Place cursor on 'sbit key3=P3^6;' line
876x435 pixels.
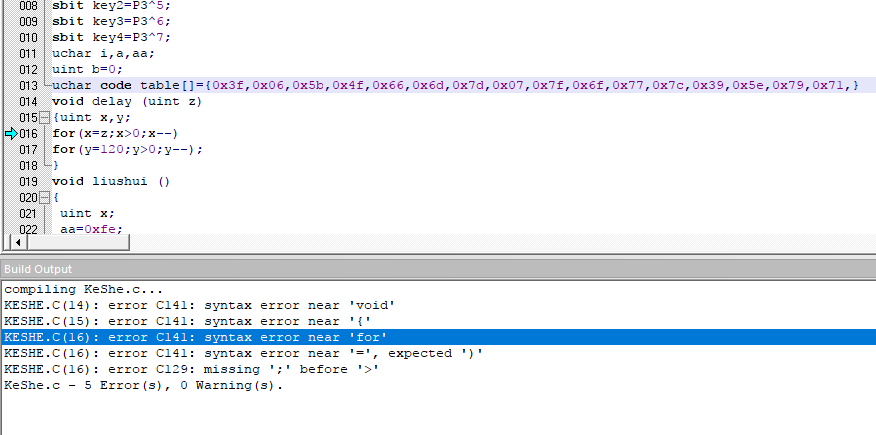[x=111, y=21]
